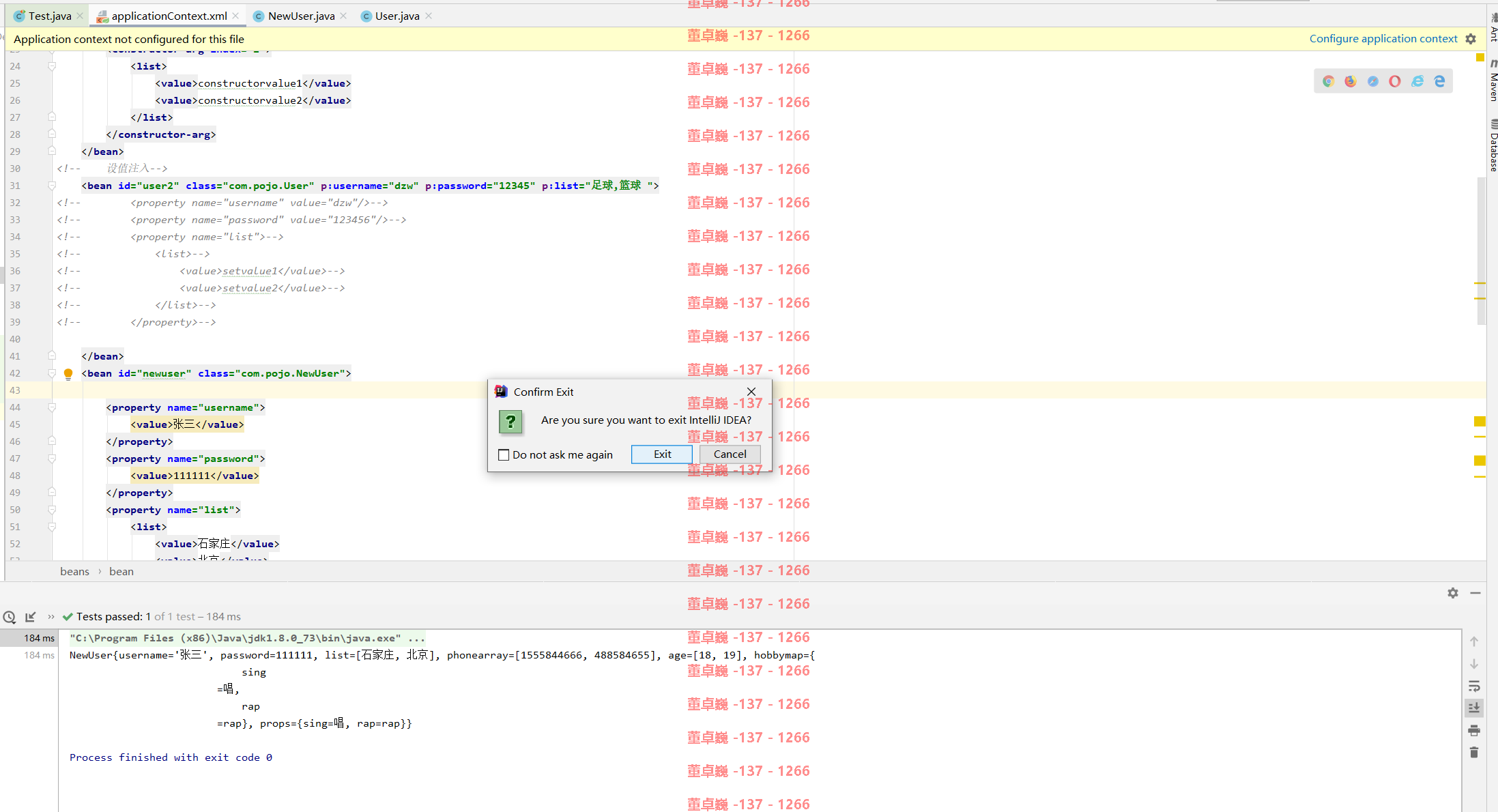
Task: Switch to User.java tab
Action: (397, 16)
